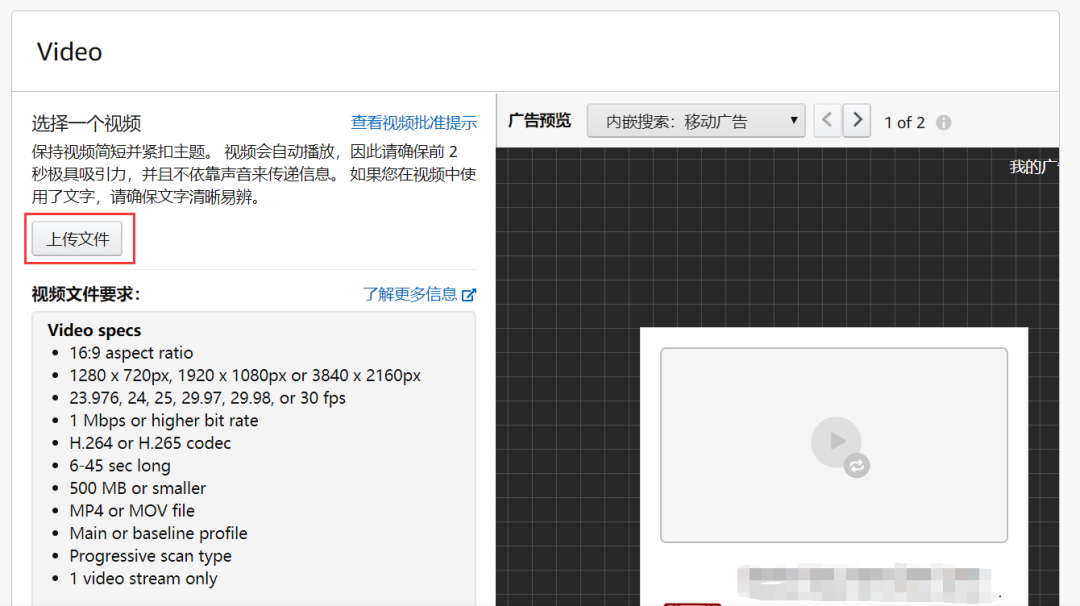Image resolution: width=1080 pixels, height=606 pixels.
Task: Click the "1 of 2" page counter
Action: point(904,122)
